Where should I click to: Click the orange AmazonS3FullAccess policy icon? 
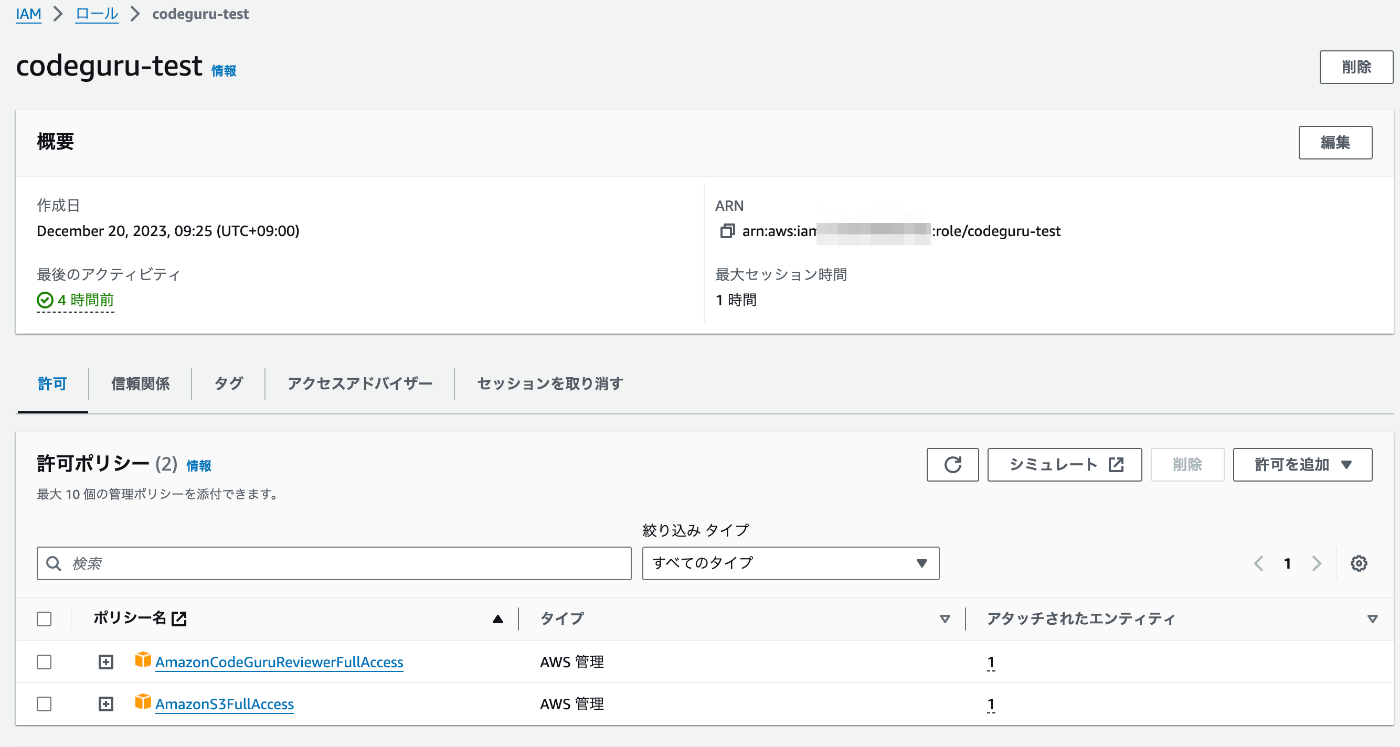(x=143, y=703)
